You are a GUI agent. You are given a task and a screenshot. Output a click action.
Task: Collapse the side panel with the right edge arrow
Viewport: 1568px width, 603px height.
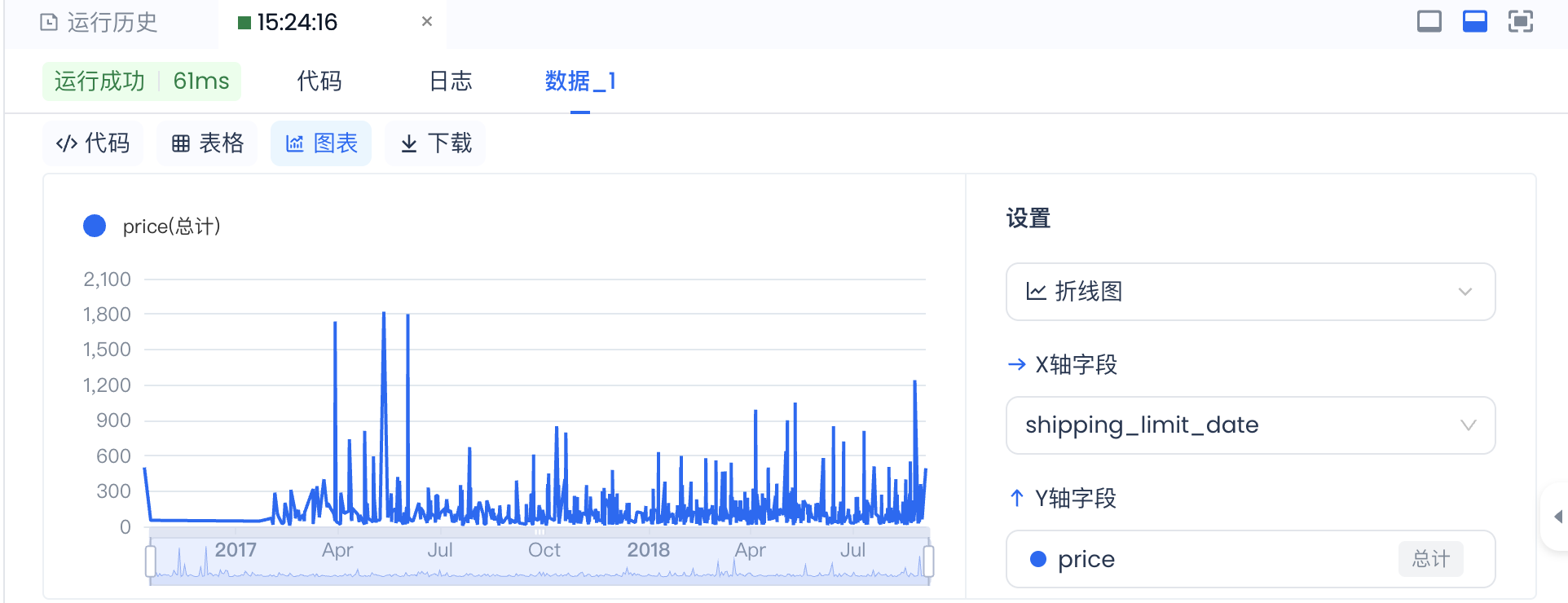click(x=1557, y=517)
